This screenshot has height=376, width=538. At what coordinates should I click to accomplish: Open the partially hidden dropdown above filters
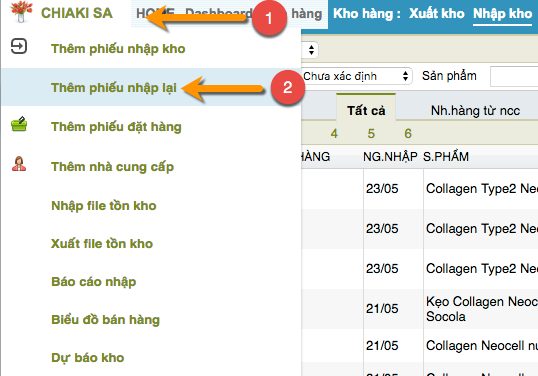click(x=310, y=50)
